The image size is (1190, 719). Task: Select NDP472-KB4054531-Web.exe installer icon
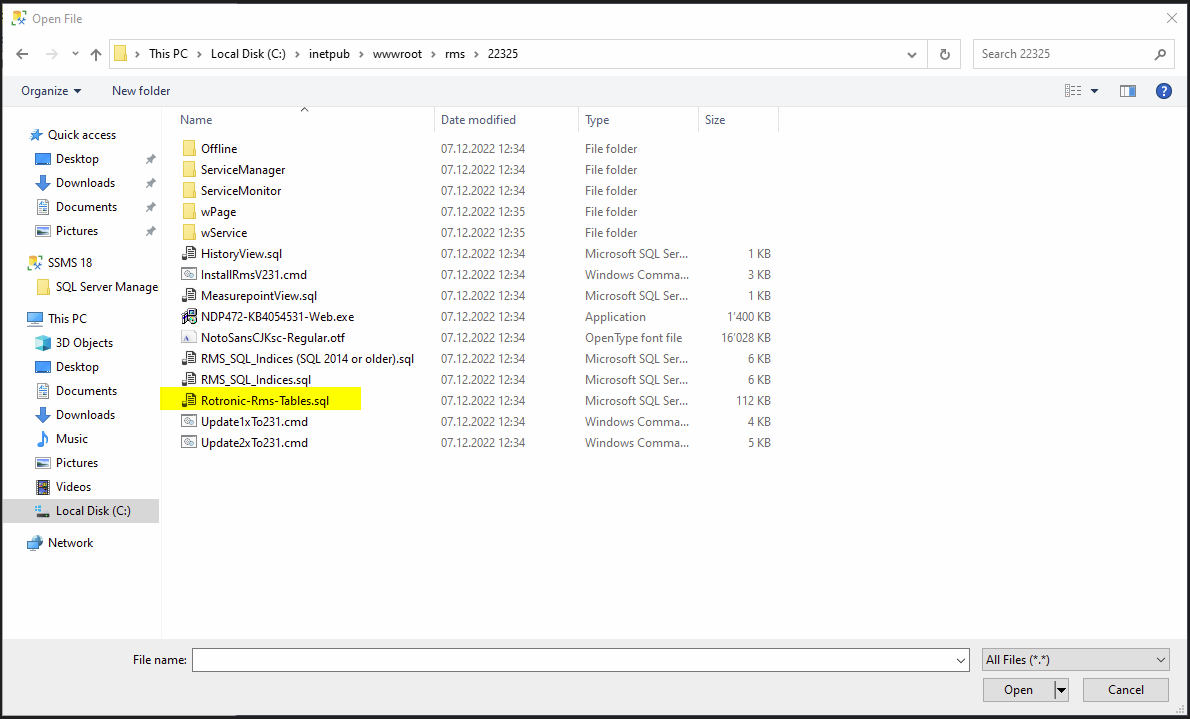(x=189, y=317)
